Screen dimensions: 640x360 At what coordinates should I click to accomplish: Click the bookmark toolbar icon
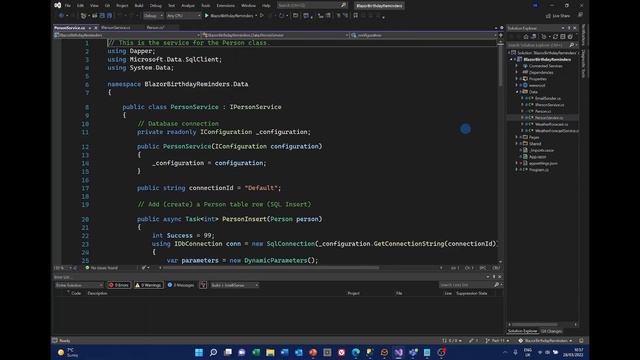click(356, 16)
